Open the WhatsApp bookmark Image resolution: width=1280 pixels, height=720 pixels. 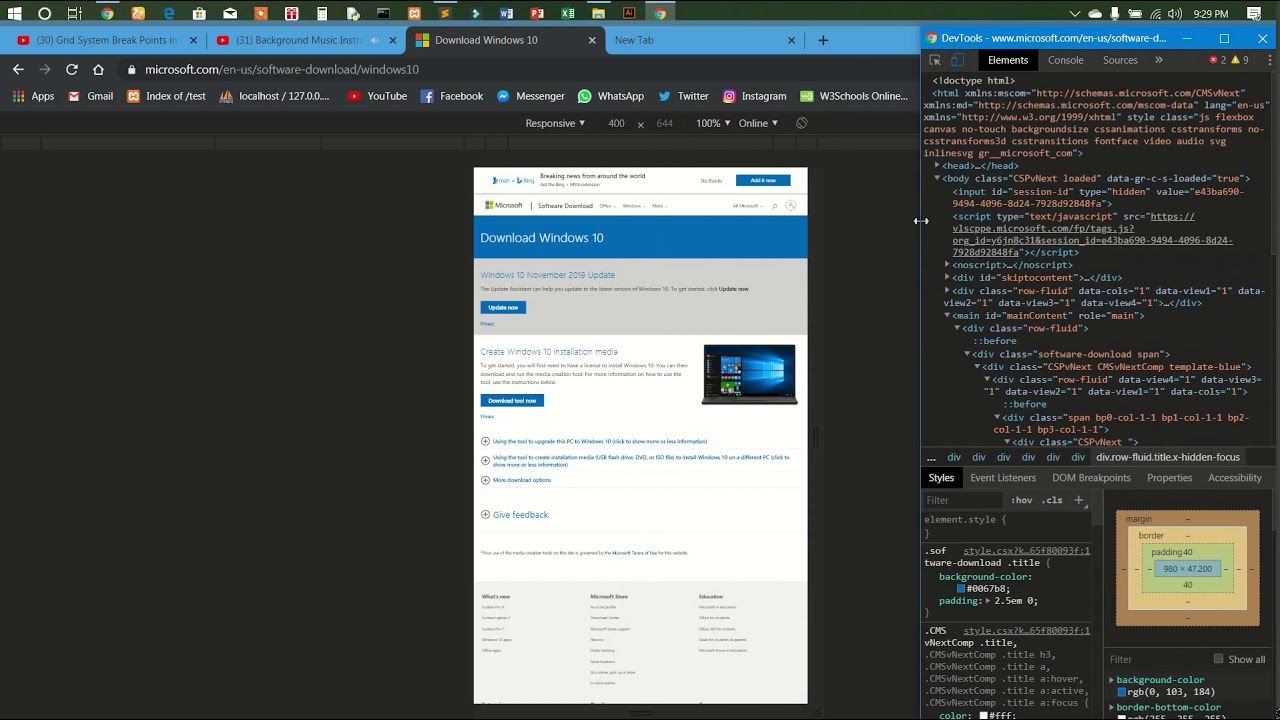[x=611, y=96]
